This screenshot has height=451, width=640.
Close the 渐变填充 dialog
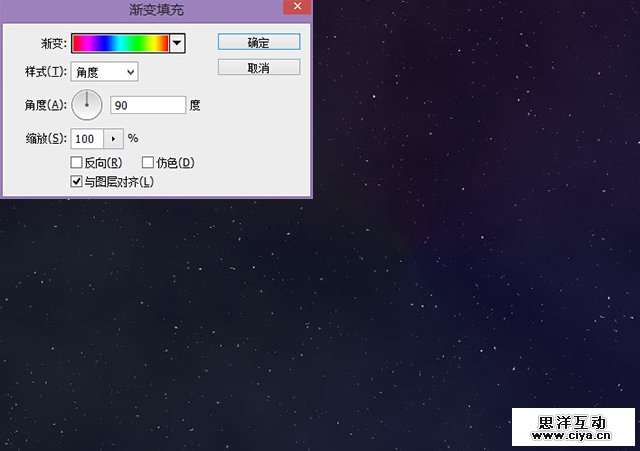click(x=297, y=7)
